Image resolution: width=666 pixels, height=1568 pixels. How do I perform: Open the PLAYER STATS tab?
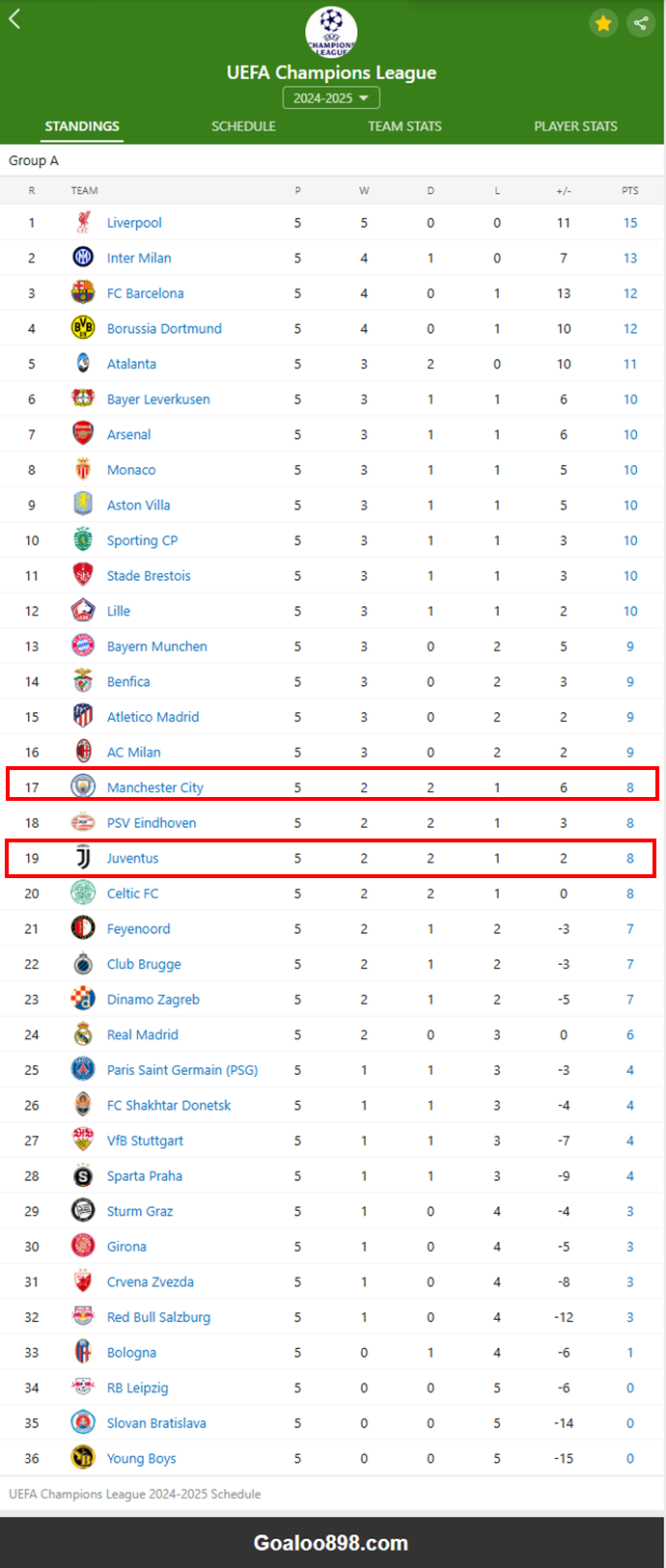(x=575, y=126)
